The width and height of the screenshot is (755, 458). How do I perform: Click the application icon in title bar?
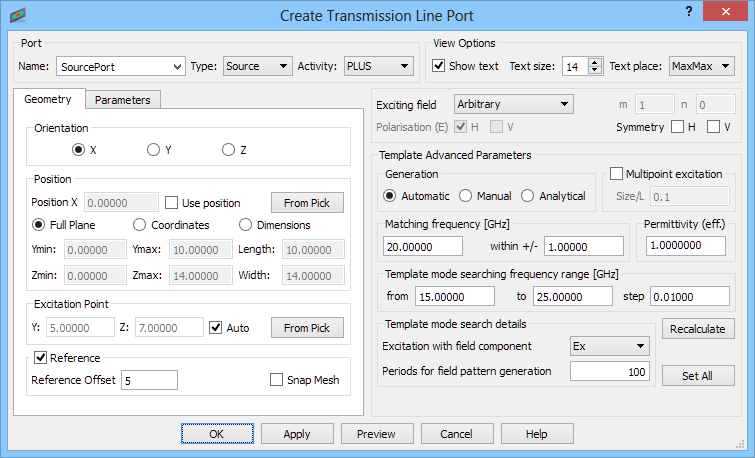coord(18,15)
